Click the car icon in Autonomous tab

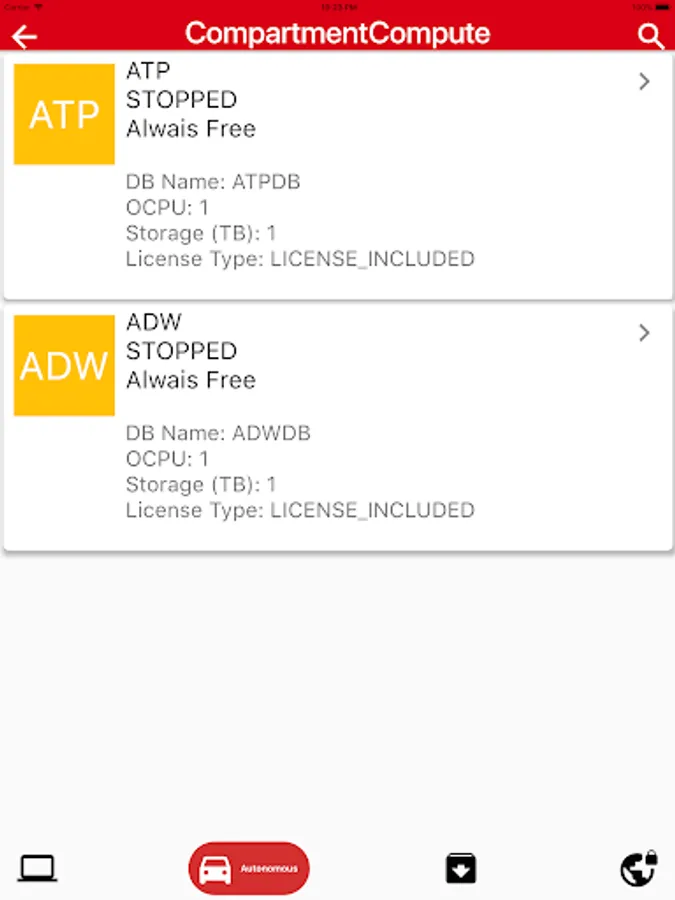click(215, 869)
